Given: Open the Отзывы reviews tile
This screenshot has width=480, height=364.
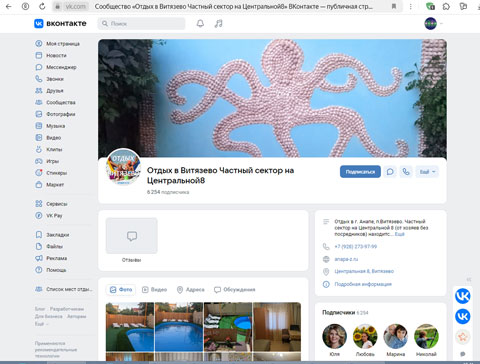Looking at the screenshot, I should [131, 240].
